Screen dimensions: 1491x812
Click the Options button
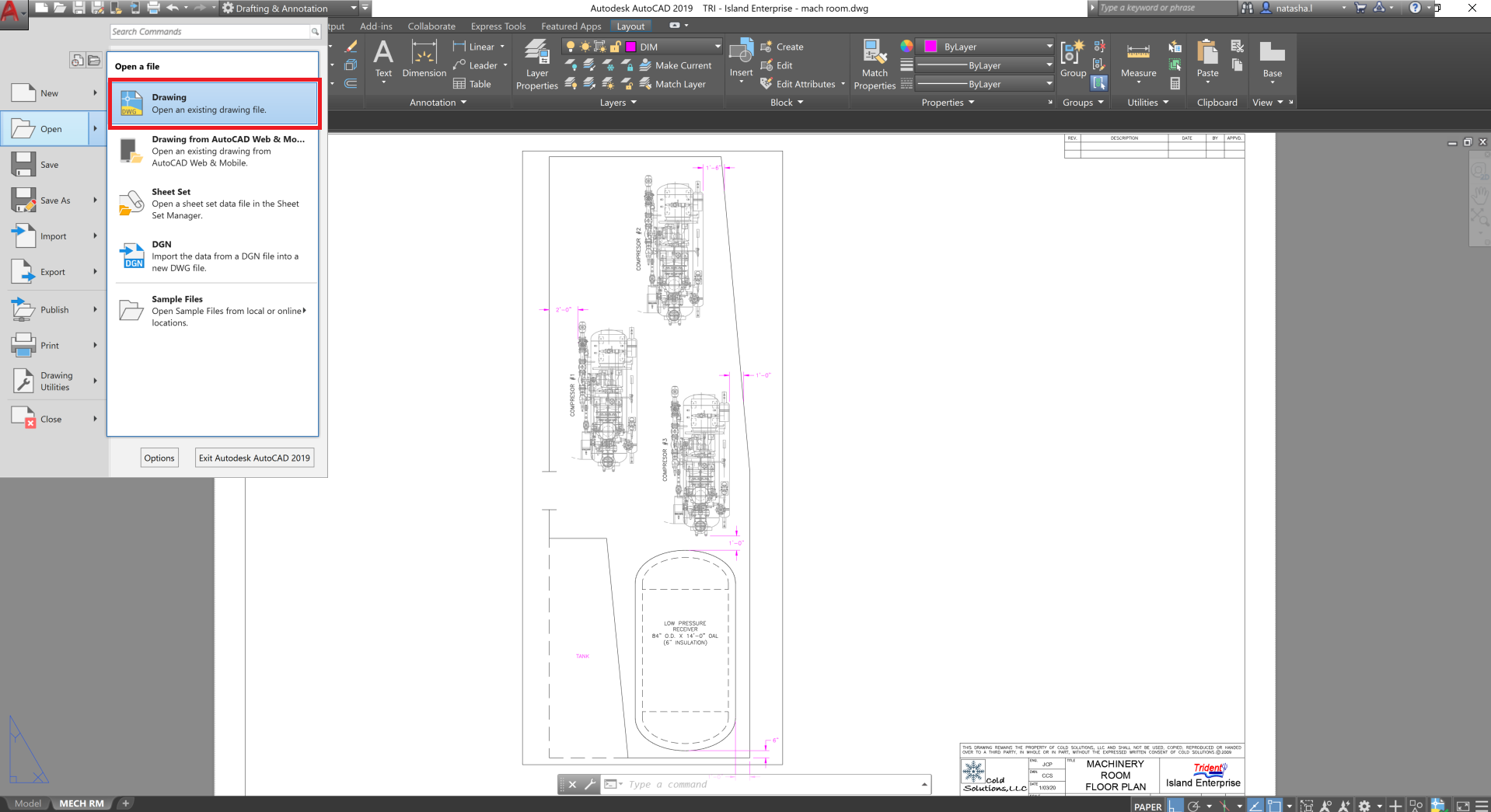[159, 458]
